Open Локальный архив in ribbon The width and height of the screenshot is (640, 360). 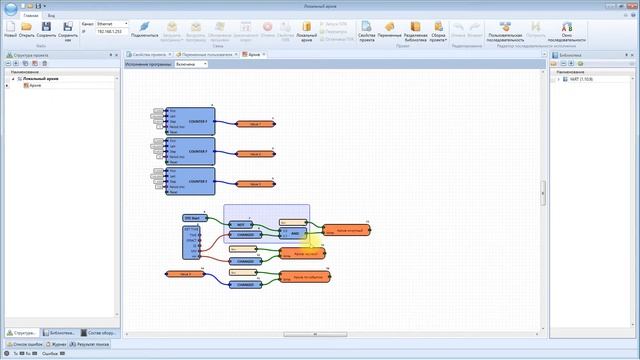point(307,31)
